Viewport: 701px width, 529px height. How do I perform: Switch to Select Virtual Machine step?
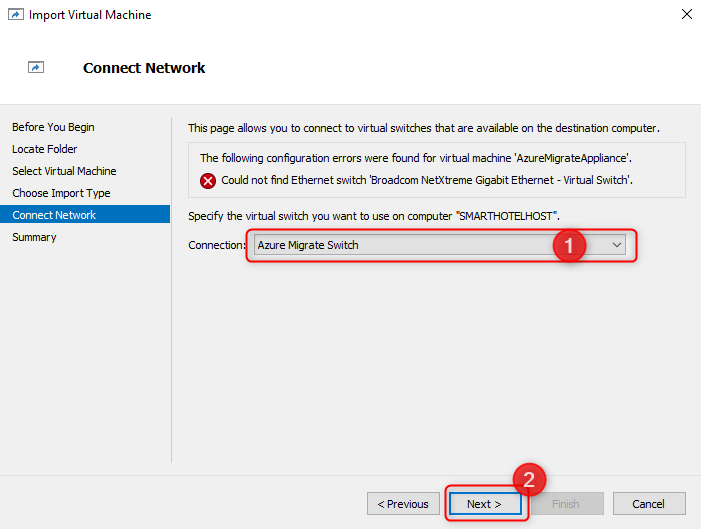(64, 171)
